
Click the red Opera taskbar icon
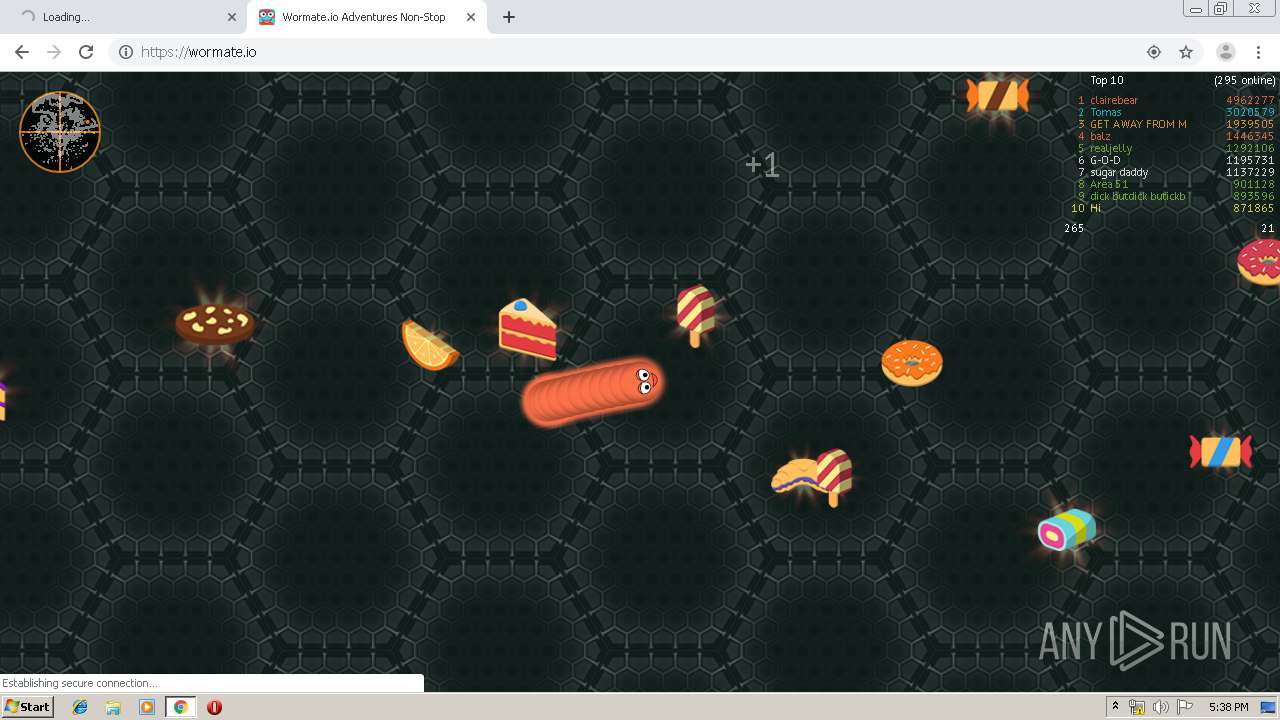coord(214,707)
